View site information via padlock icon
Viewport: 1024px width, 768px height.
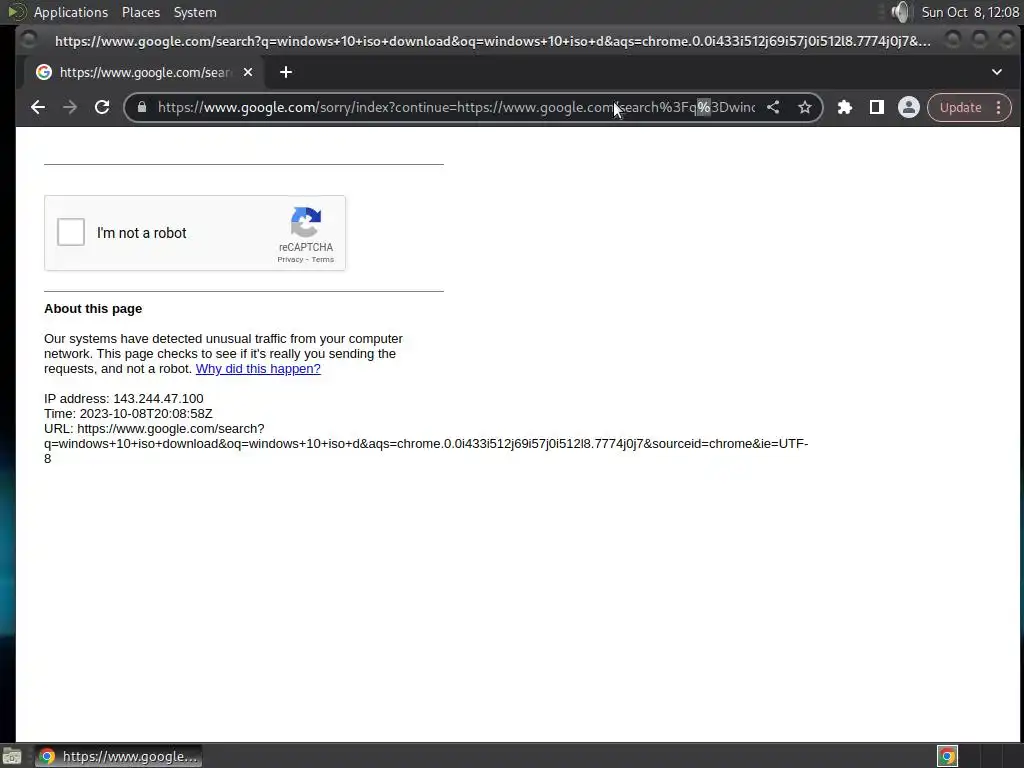[x=142, y=107]
